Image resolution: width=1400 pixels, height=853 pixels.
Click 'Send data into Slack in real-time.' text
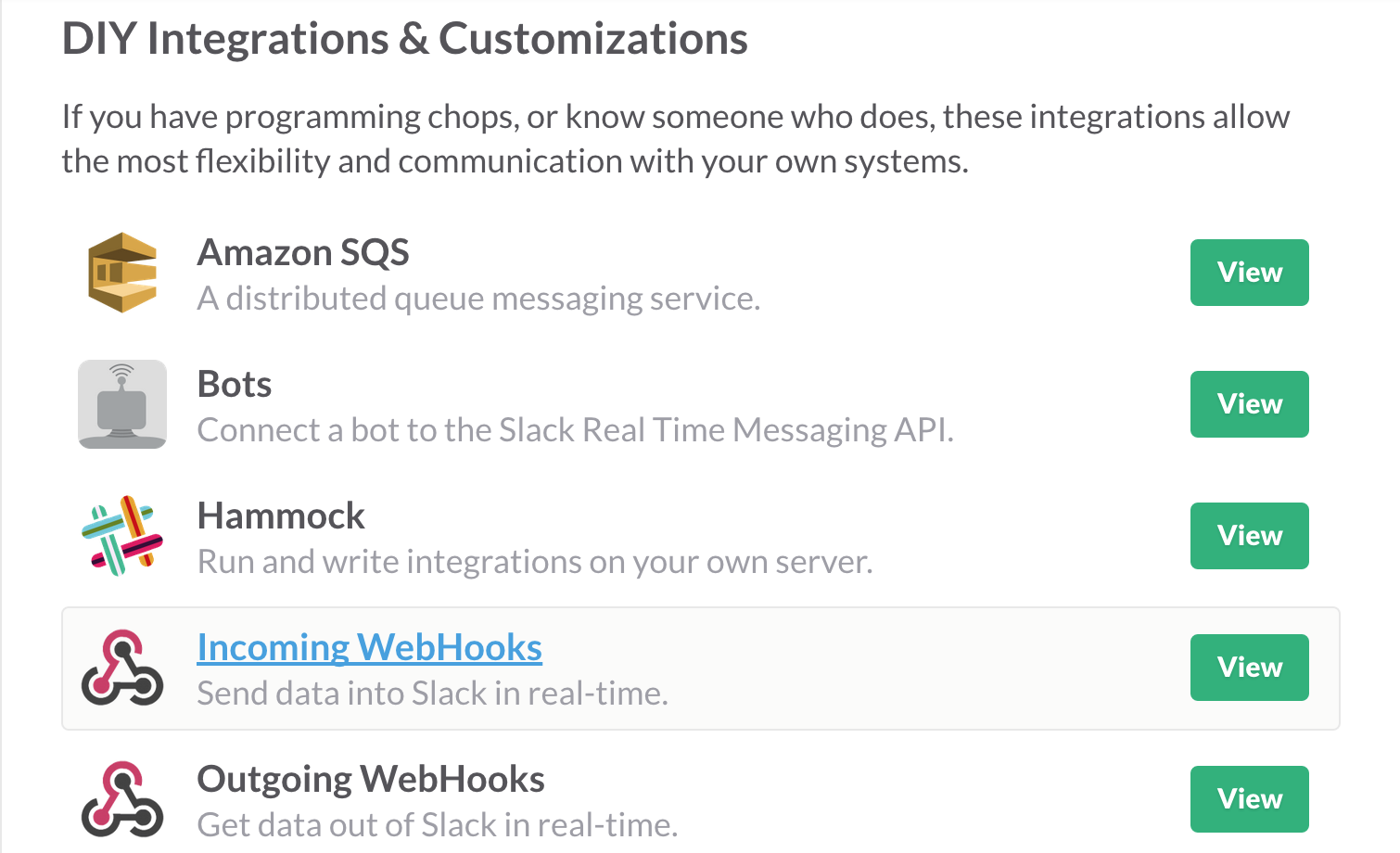point(432,694)
